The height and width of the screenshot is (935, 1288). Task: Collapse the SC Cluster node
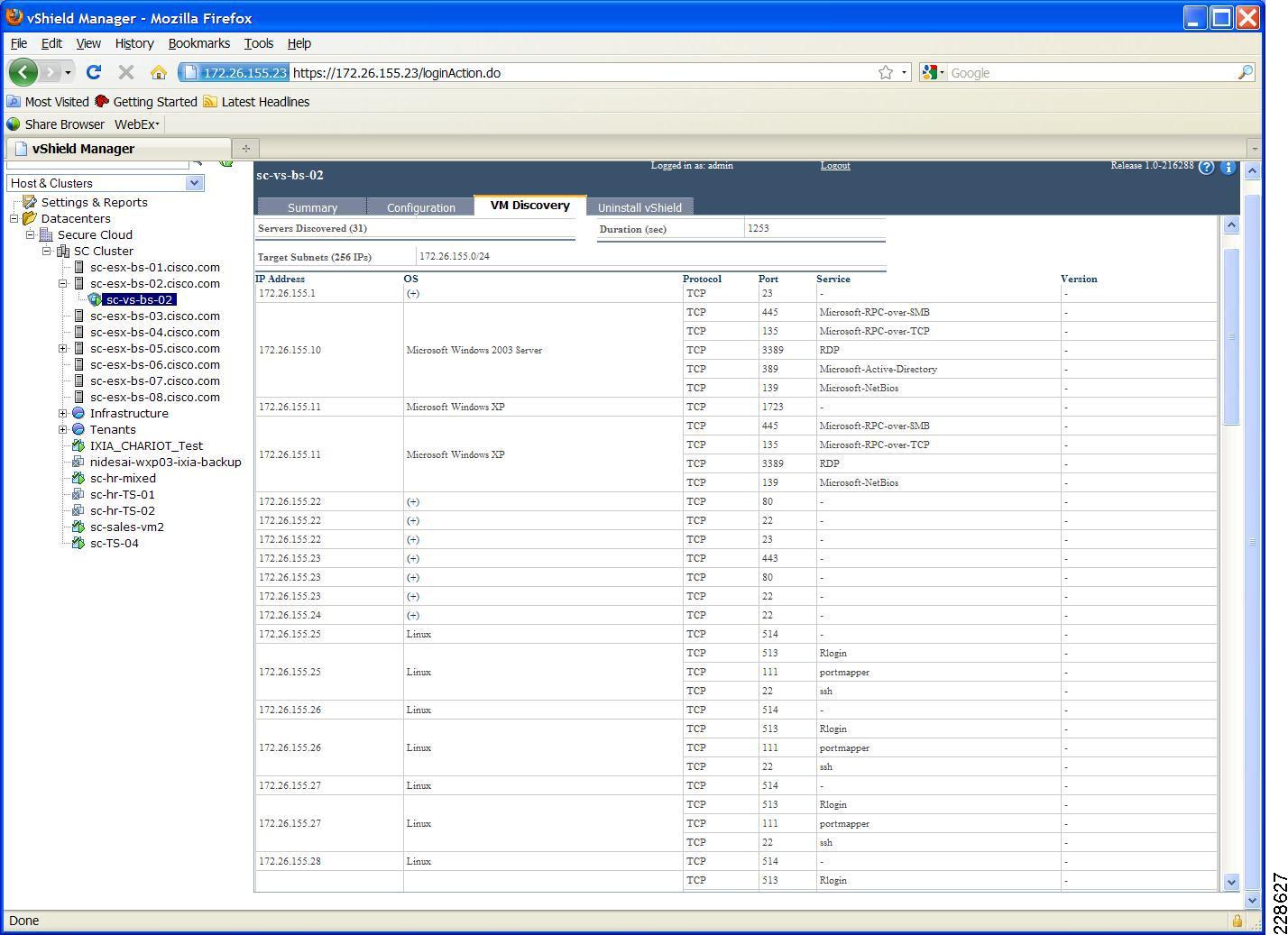pos(47,251)
